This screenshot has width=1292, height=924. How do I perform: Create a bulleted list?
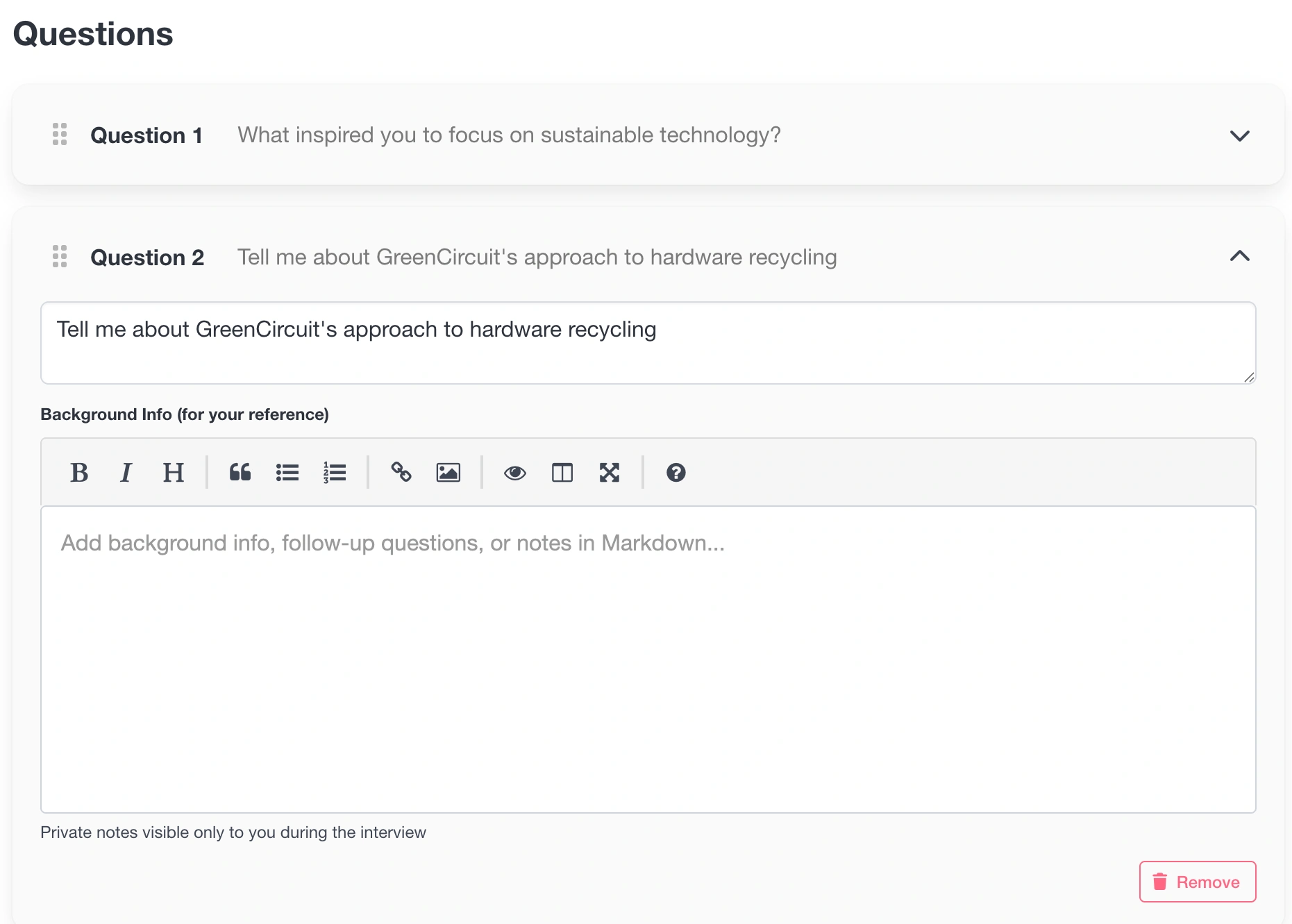[287, 473]
